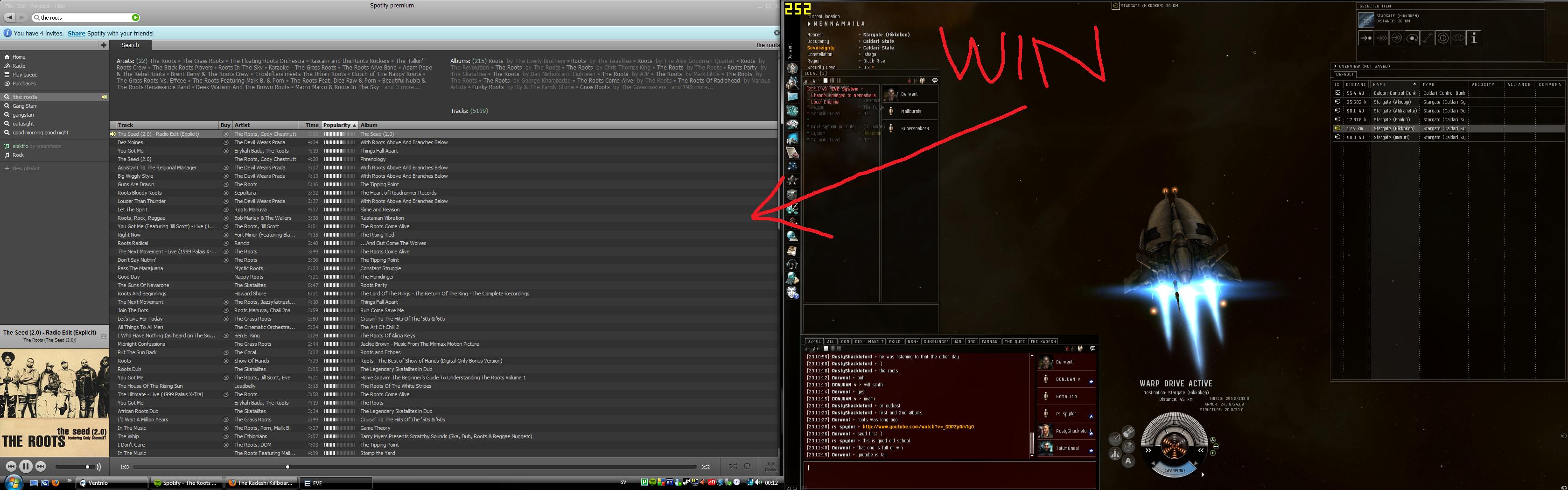Click the Warp To icon in Selected Item panel
Image resolution: width=1568 pixels, height=490 pixels.
[1381, 38]
